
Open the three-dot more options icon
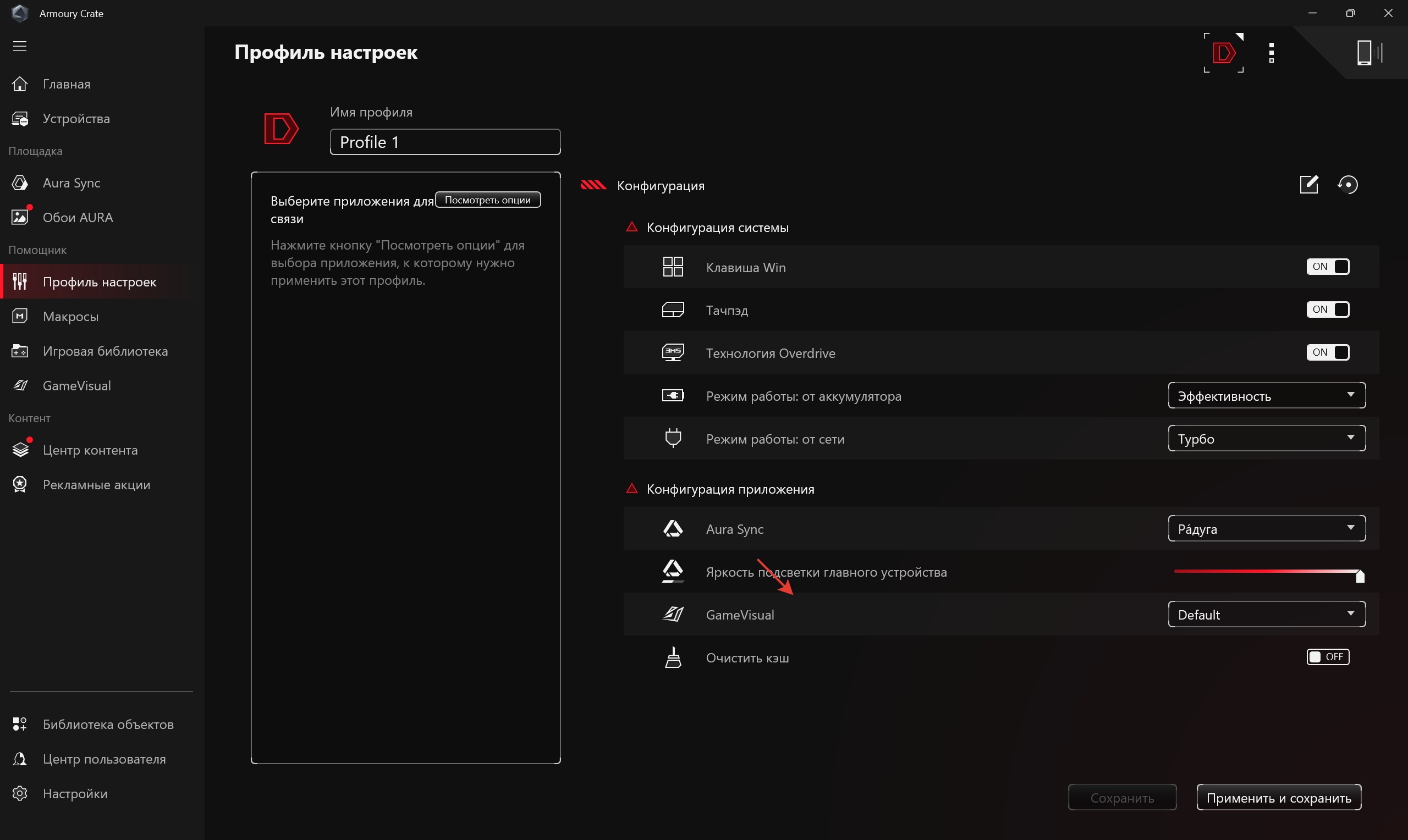point(1272,53)
